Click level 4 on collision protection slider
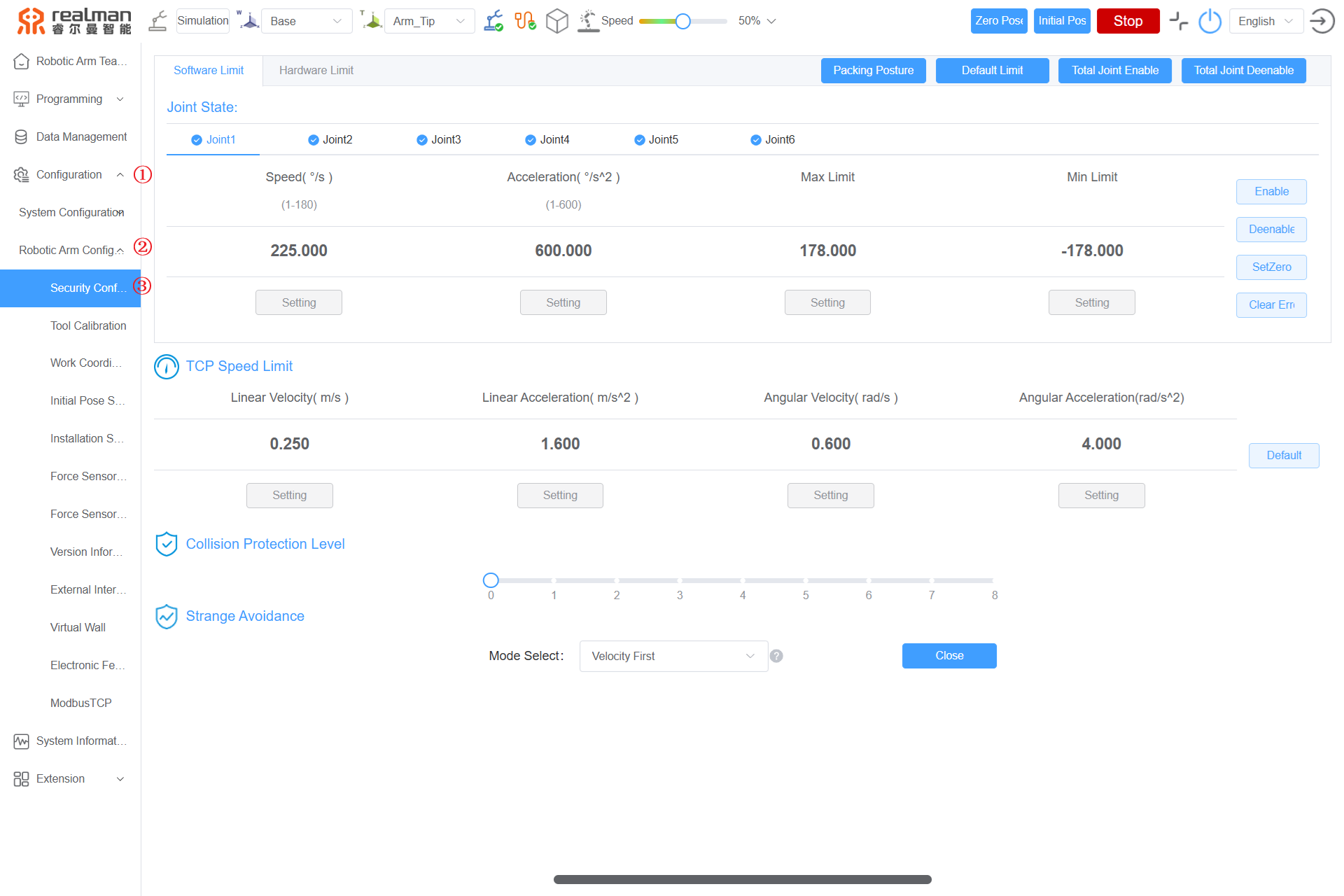The image size is (1344, 896). 743,580
